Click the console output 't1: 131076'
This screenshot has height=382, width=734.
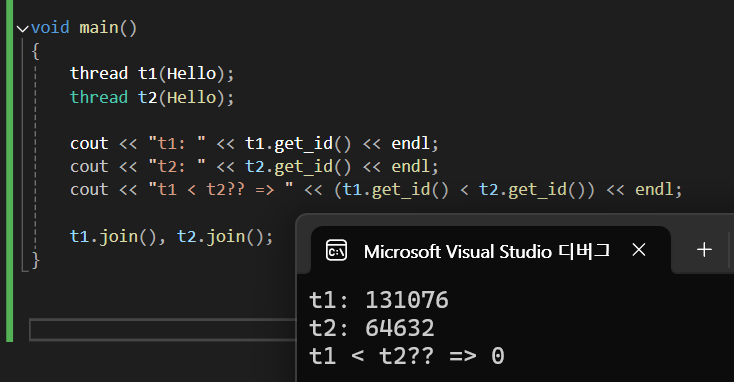(x=379, y=300)
